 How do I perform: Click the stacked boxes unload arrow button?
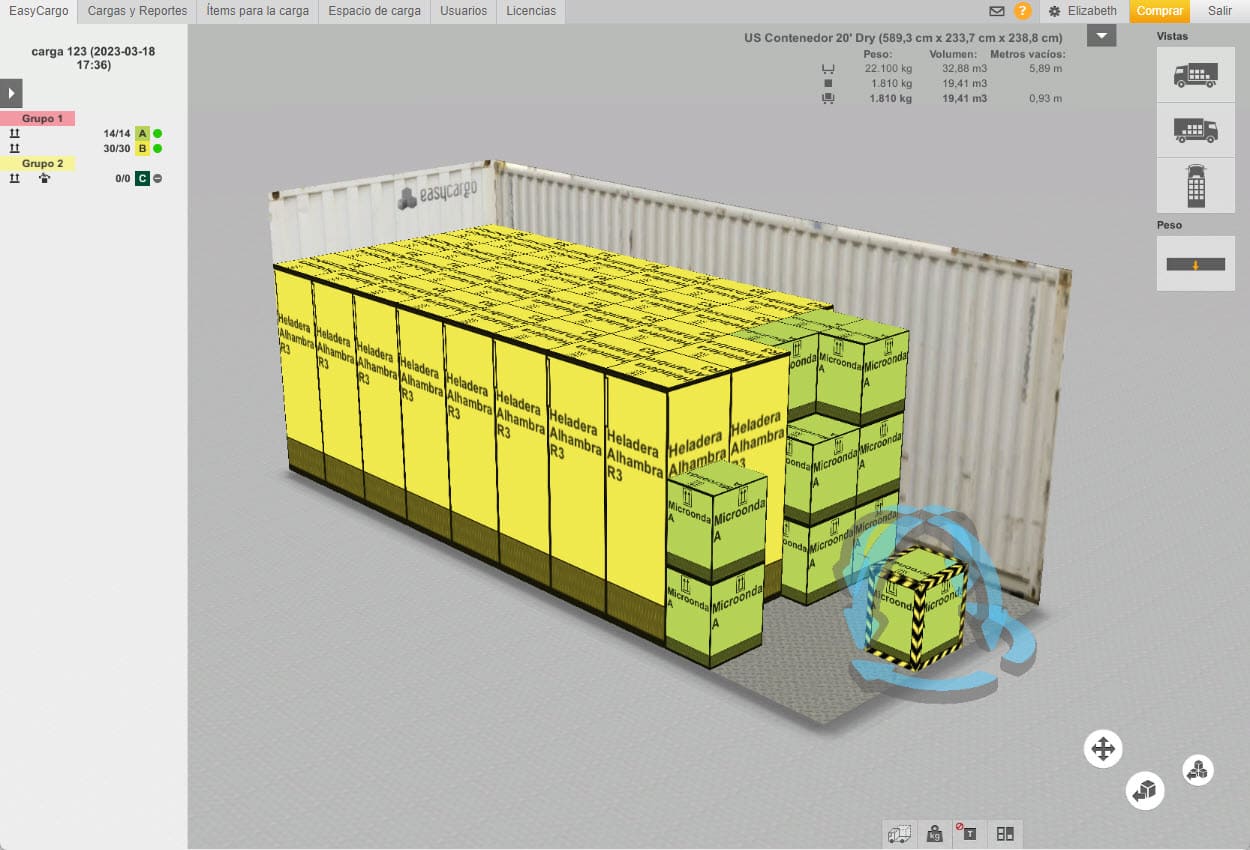[1198, 769]
